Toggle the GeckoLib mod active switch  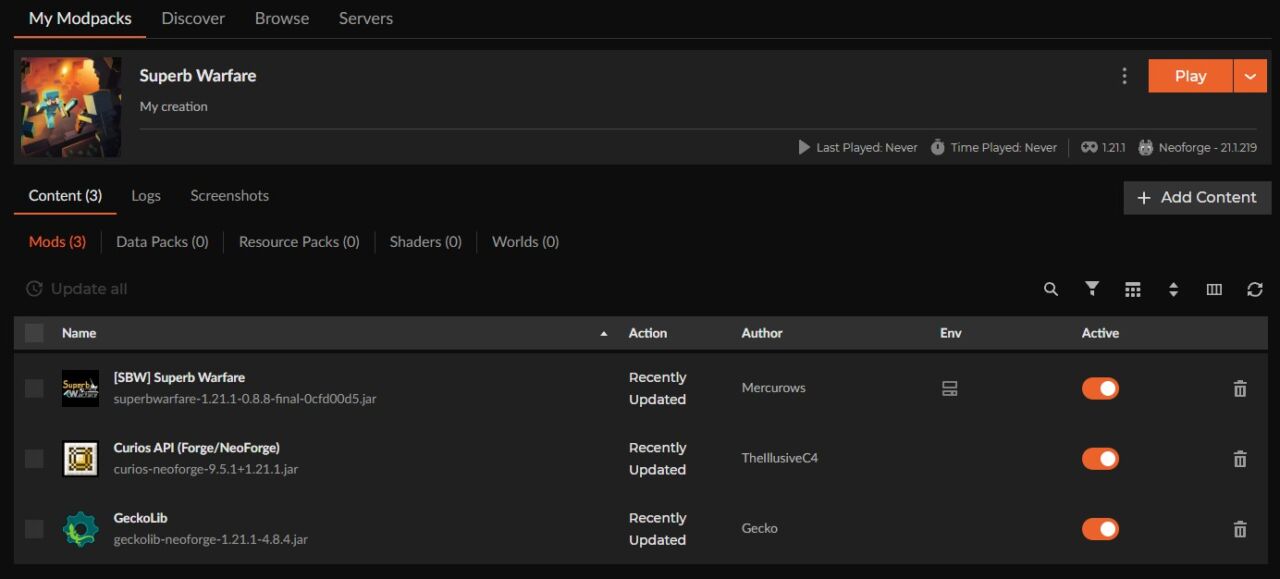click(1100, 529)
